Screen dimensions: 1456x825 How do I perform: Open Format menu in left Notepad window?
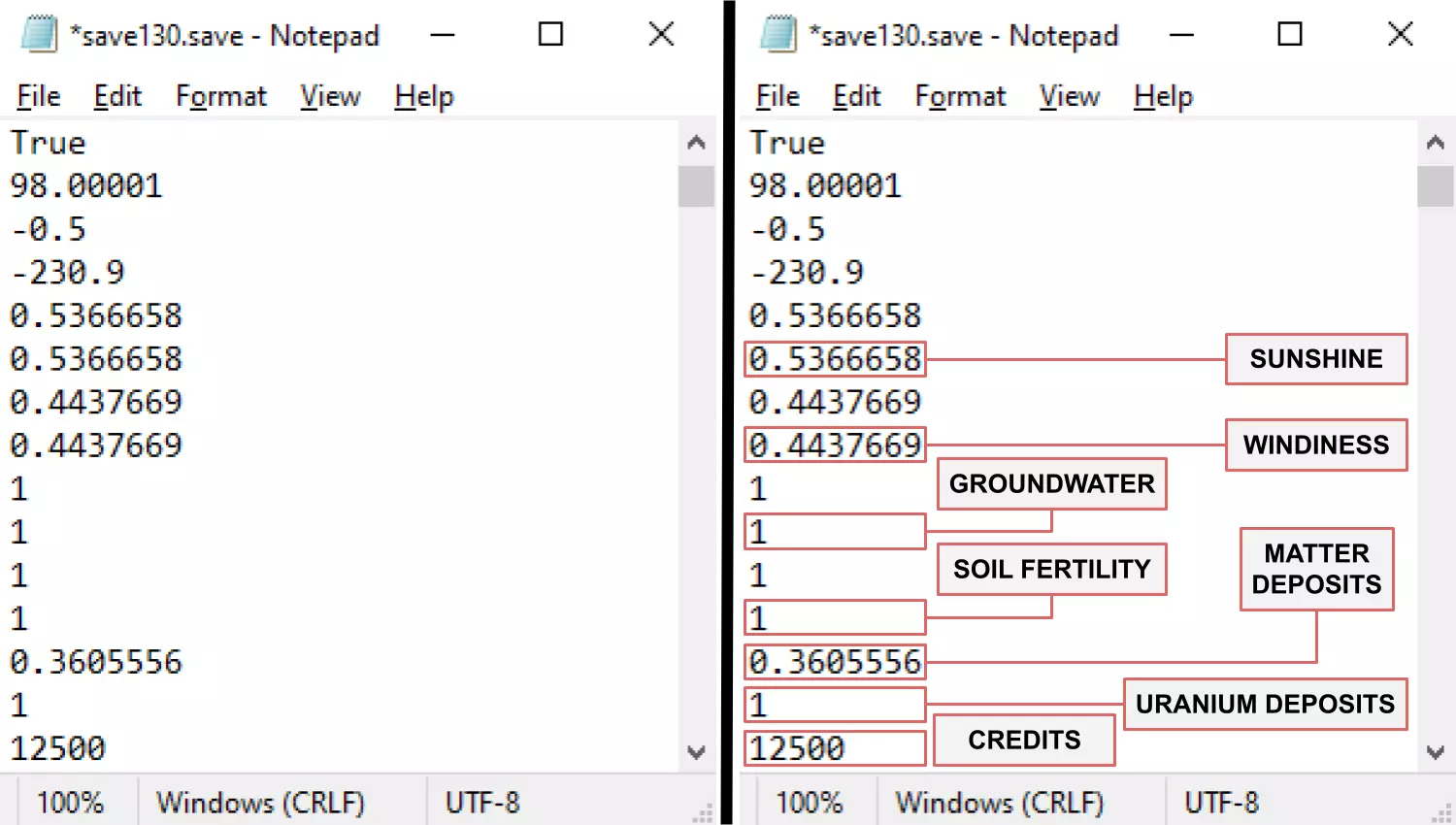[x=221, y=96]
